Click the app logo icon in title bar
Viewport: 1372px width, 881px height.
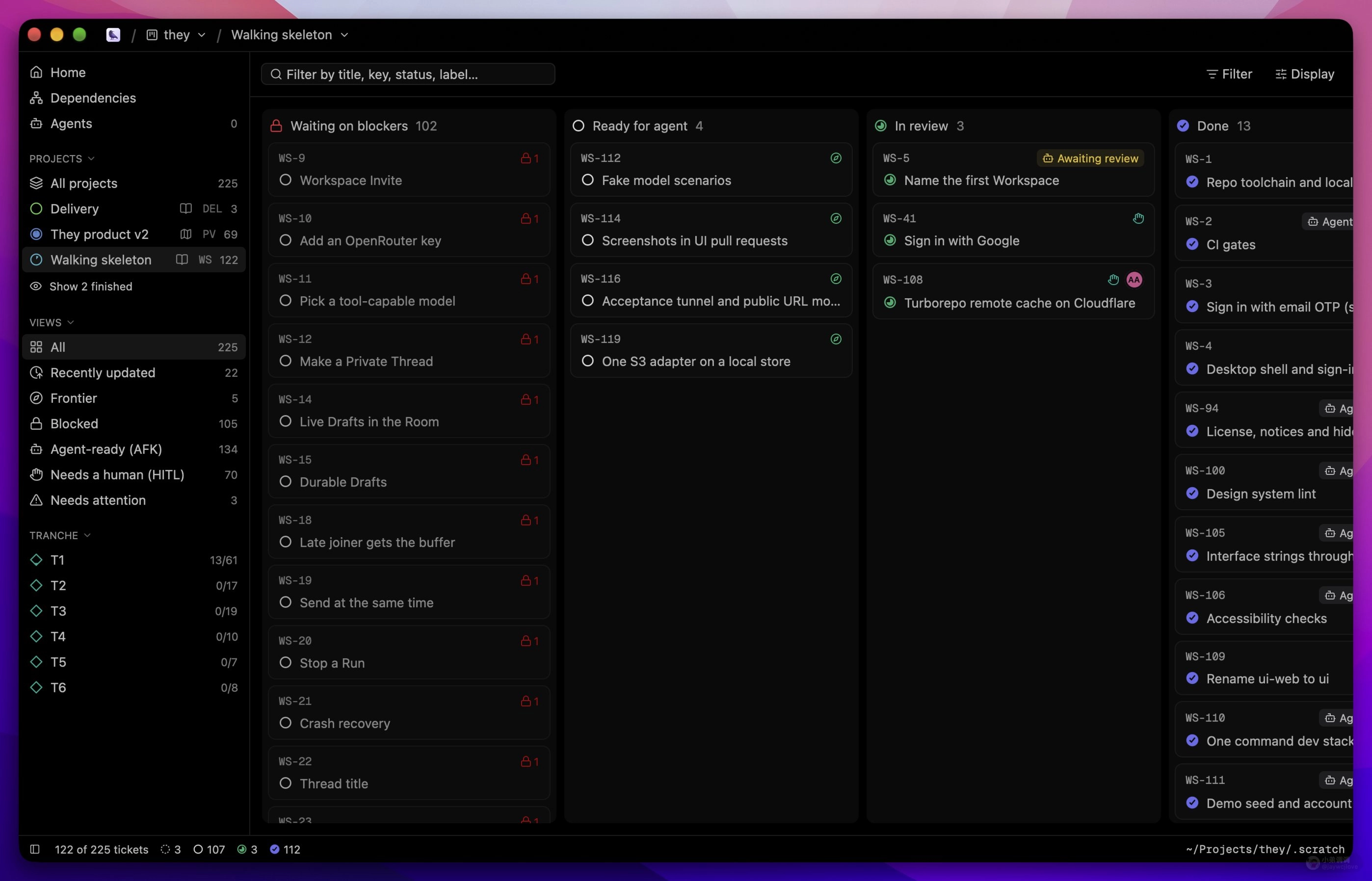pos(113,35)
